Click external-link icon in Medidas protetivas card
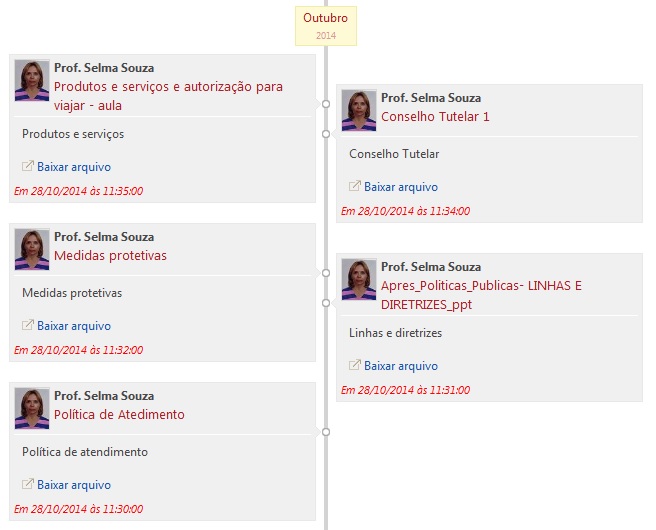This screenshot has height=530, width=656. click(28, 325)
